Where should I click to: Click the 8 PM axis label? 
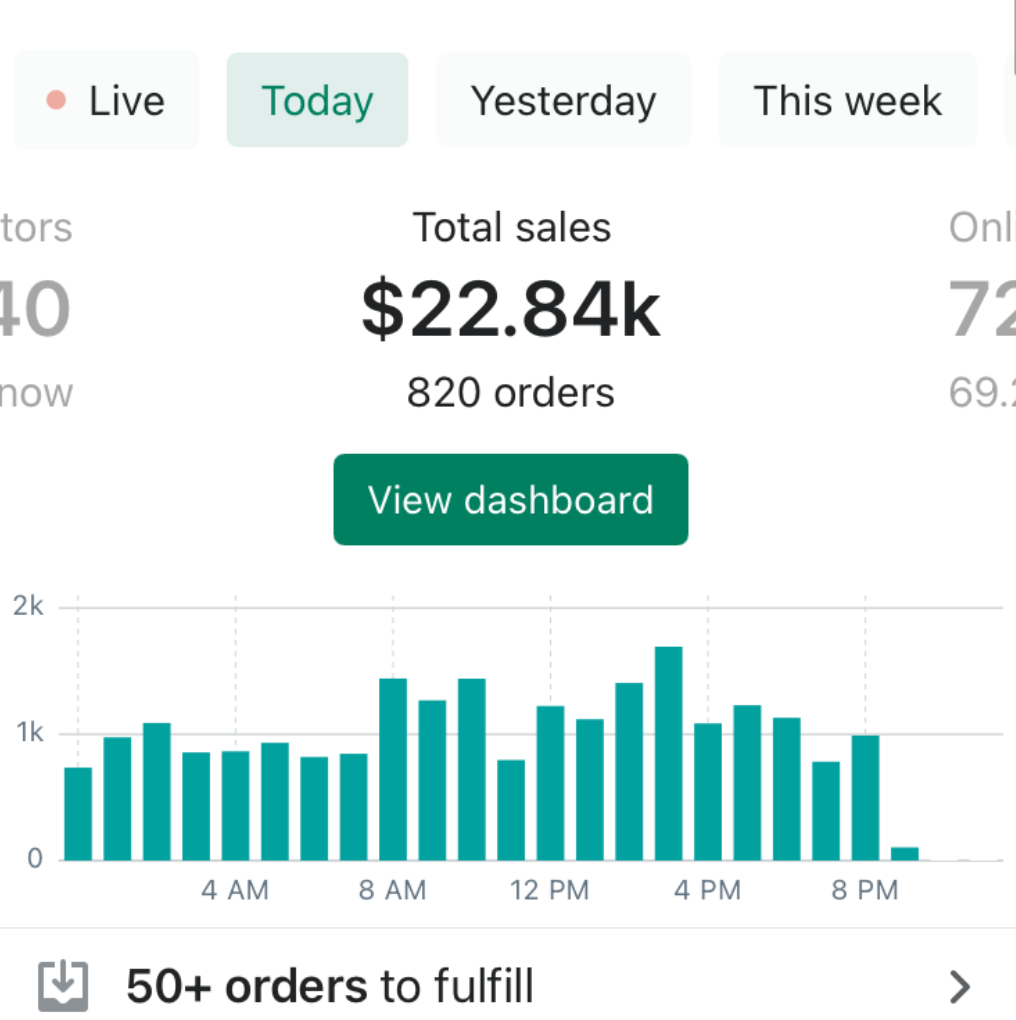point(865,890)
